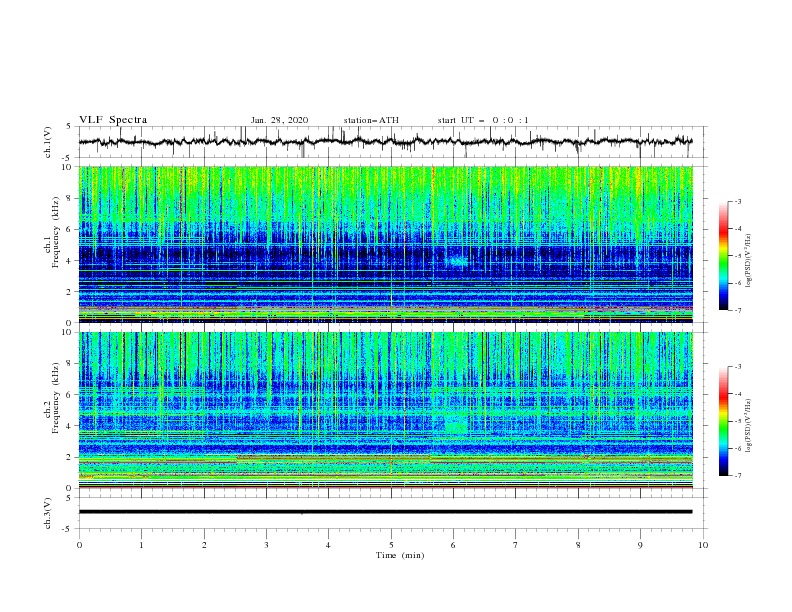This screenshot has width=792, height=612.
Task: Click the ch.1 "Frequency (kHz)" axis label
Action: click(x=56, y=233)
